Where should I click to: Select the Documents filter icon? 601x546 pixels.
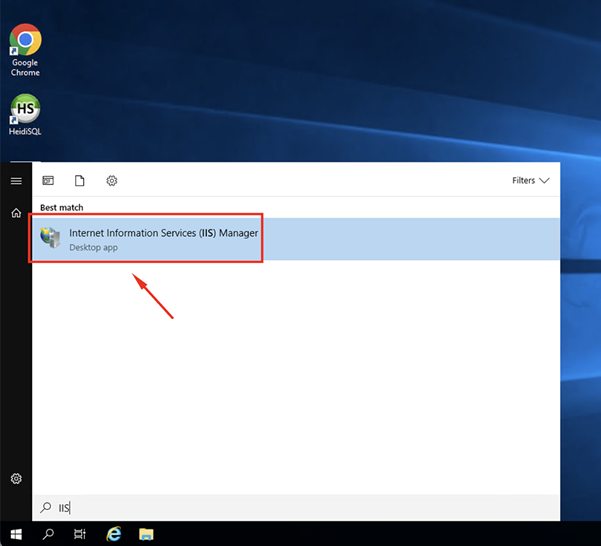(x=80, y=180)
